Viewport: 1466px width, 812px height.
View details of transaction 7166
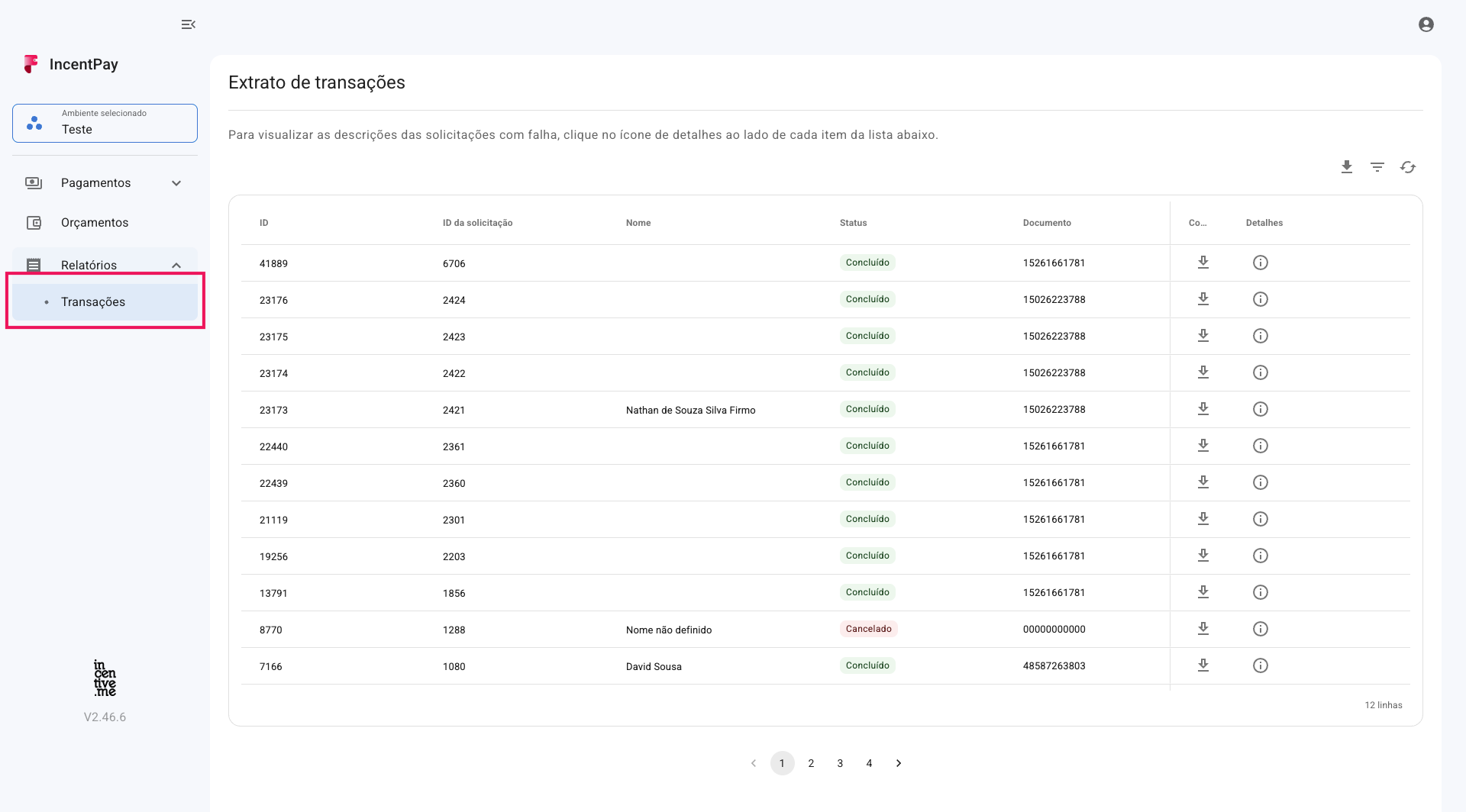pos(1261,665)
